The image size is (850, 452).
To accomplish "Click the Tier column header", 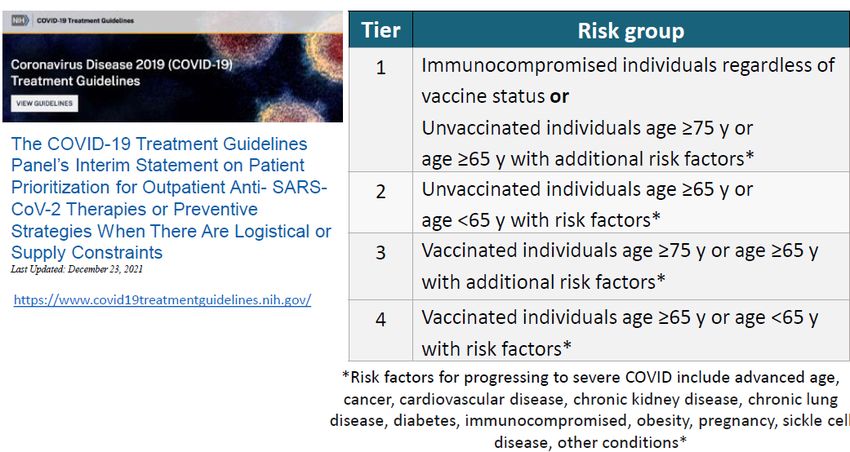I will tap(381, 30).
